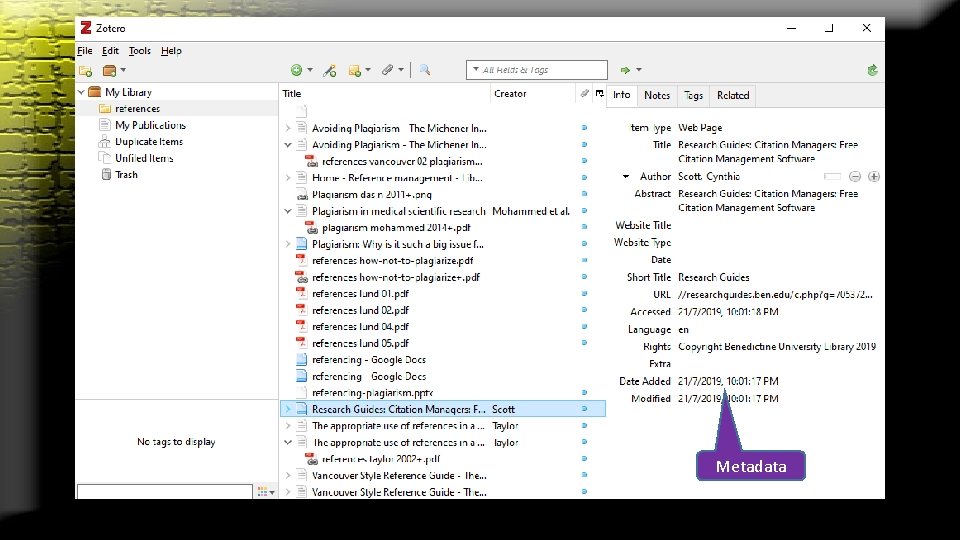Viewport: 960px width, 540px height.
Task: Open search mode dropdown in search box
Action: (476, 70)
